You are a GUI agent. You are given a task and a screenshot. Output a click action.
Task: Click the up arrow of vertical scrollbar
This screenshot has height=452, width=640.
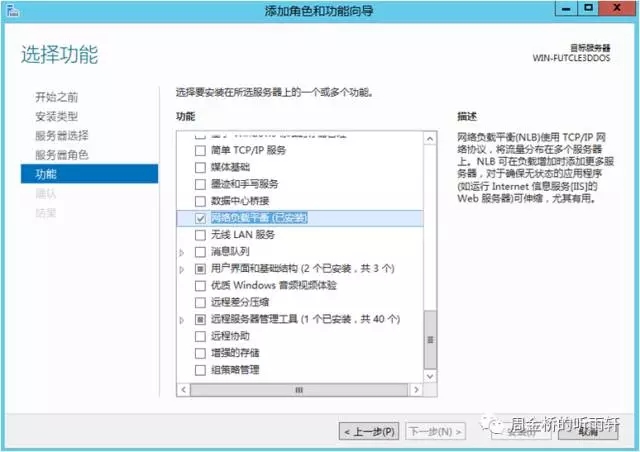click(x=430, y=139)
